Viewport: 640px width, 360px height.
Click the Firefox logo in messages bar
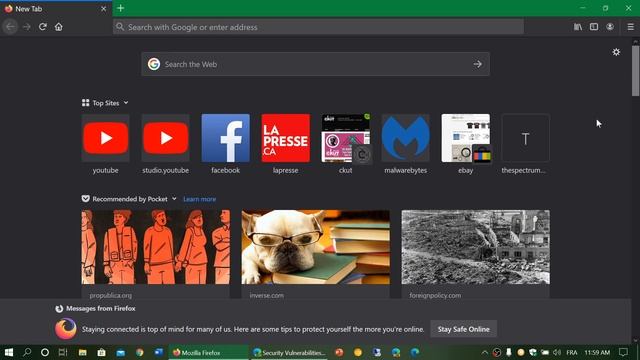(66, 329)
